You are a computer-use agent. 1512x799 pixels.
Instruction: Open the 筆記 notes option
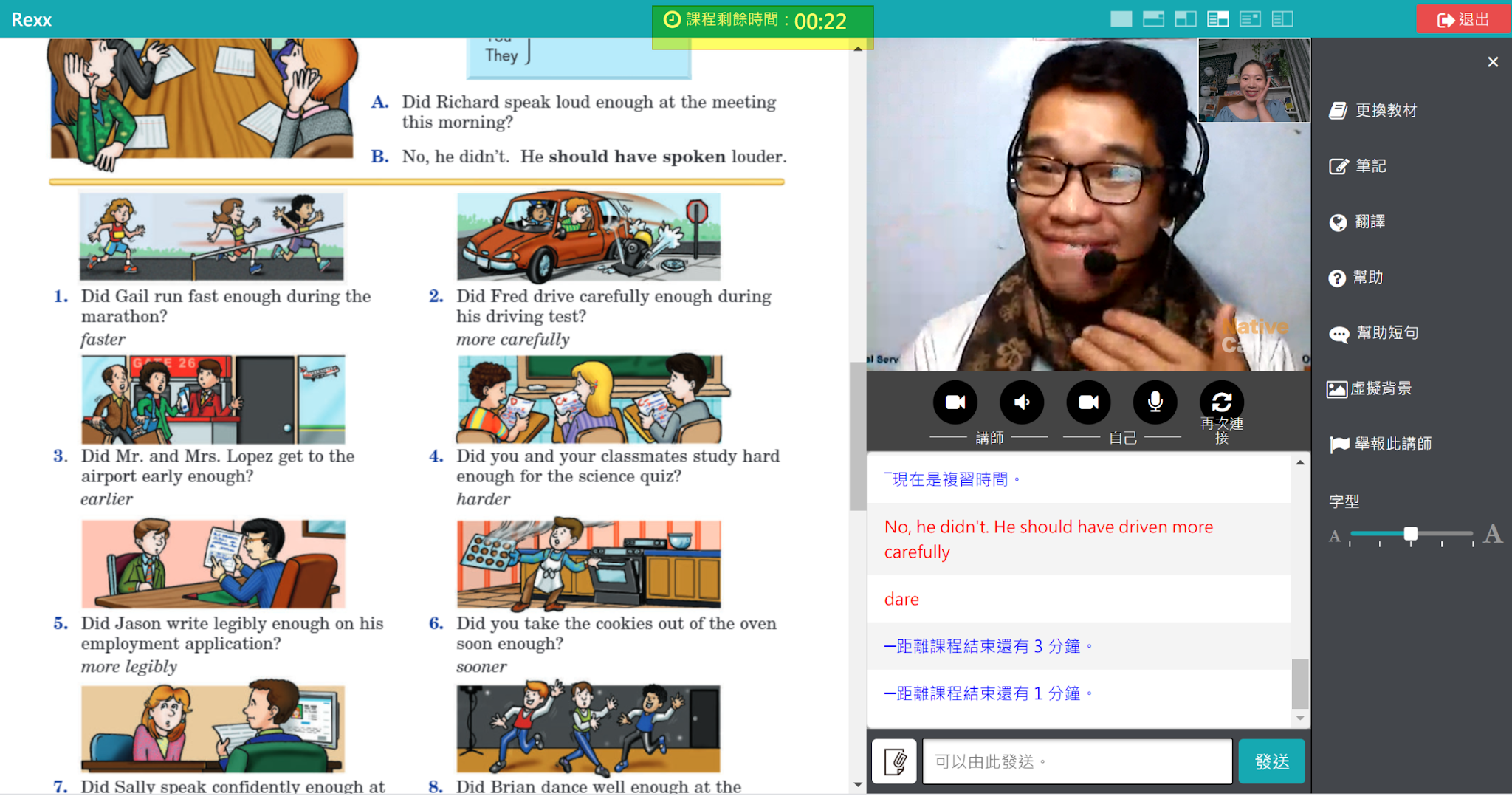[x=1358, y=166]
